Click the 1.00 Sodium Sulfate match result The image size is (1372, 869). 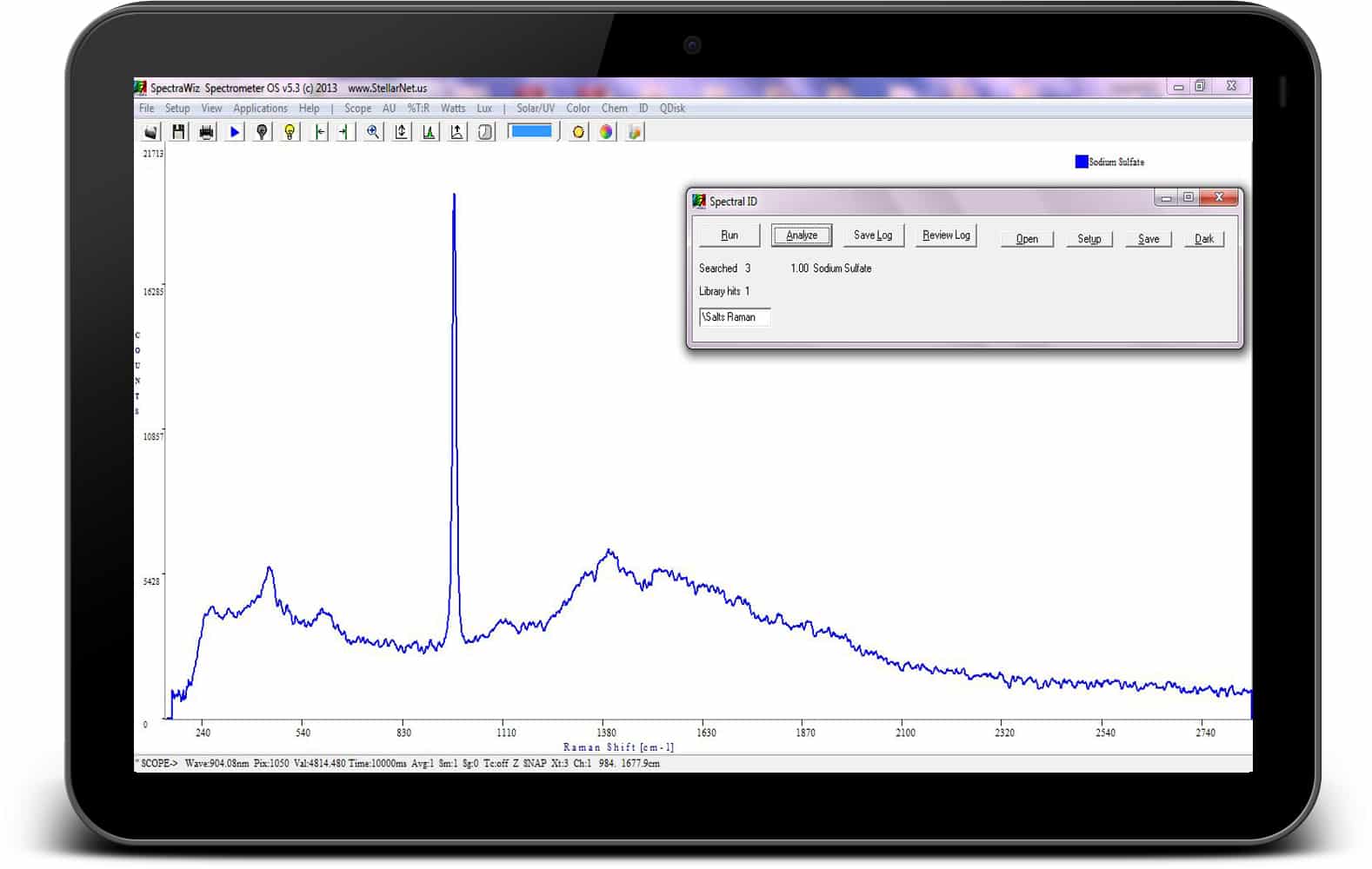(x=831, y=269)
